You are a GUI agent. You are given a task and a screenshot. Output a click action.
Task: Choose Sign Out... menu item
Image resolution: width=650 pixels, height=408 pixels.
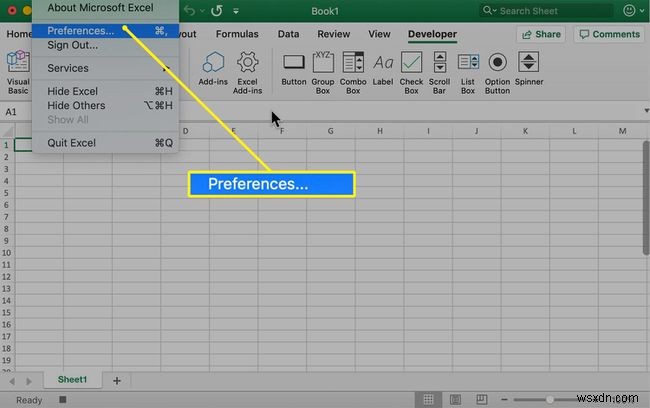[105, 45]
